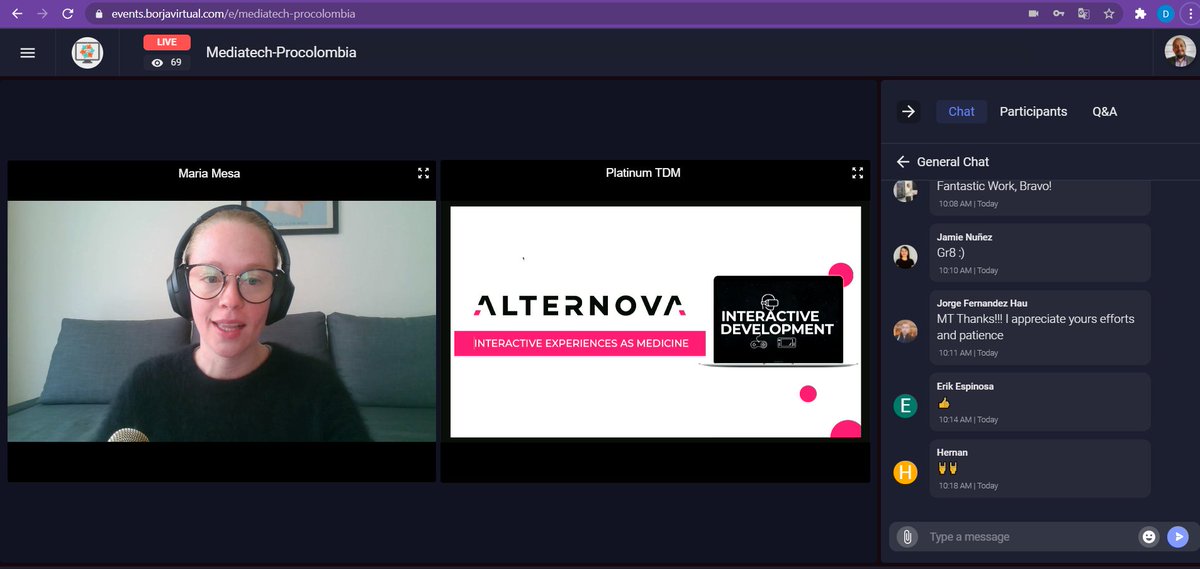
Task: Collapse the chat panel with the arrow button
Action: coord(908,111)
